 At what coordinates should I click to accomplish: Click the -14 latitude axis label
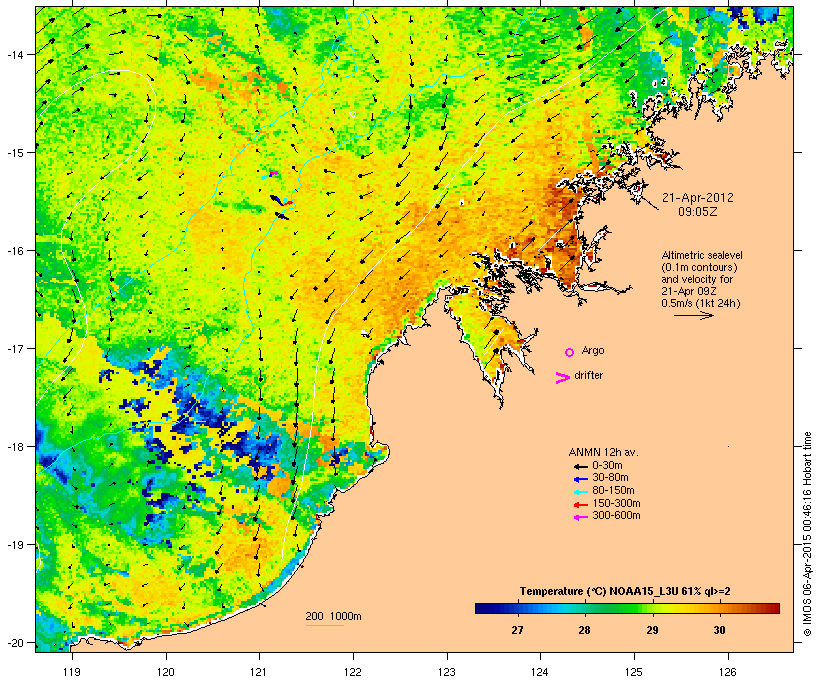pyautogui.click(x=14, y=54)
